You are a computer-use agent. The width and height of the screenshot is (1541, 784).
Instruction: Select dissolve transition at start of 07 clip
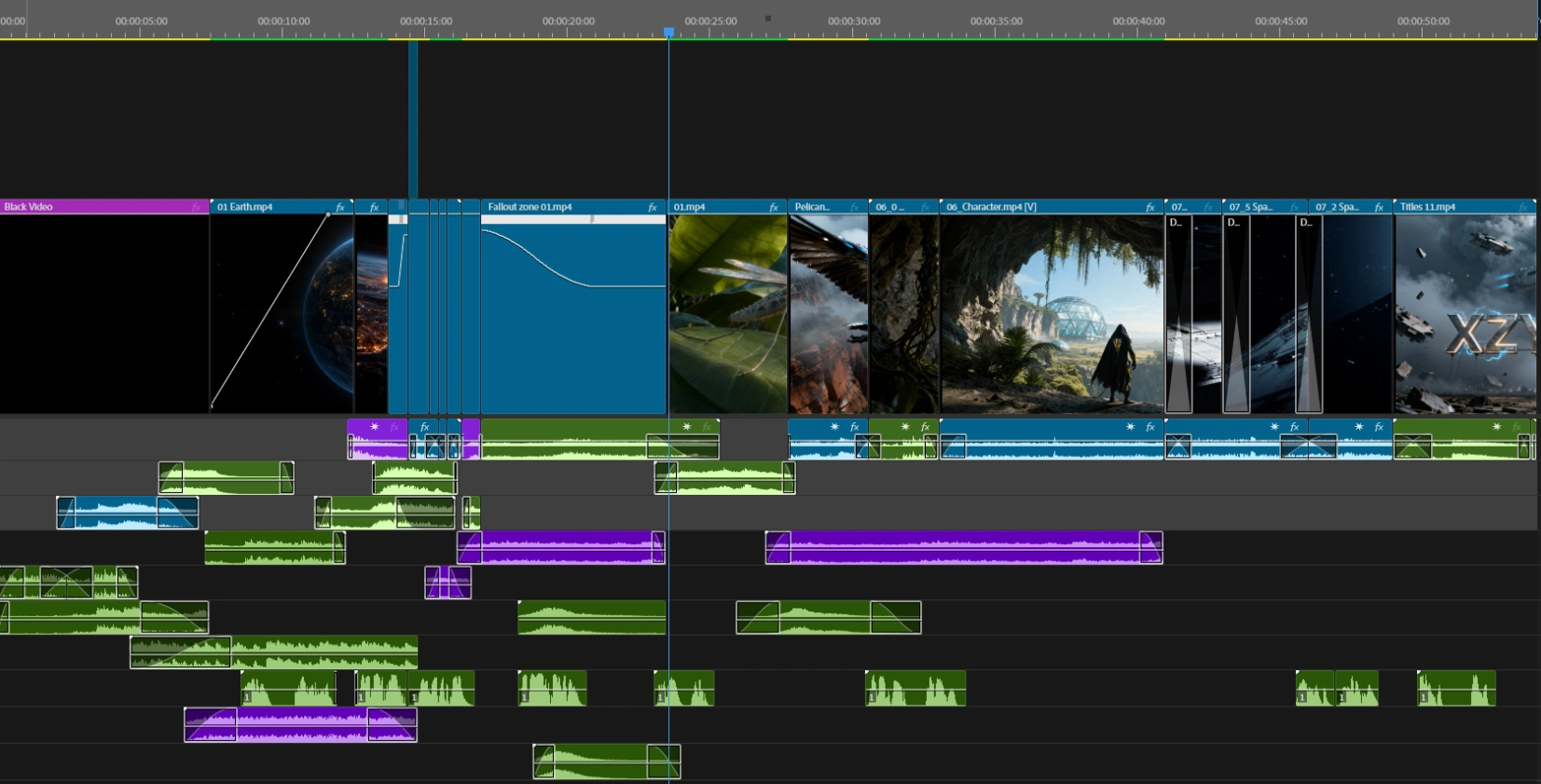[x=1178, y=314]
